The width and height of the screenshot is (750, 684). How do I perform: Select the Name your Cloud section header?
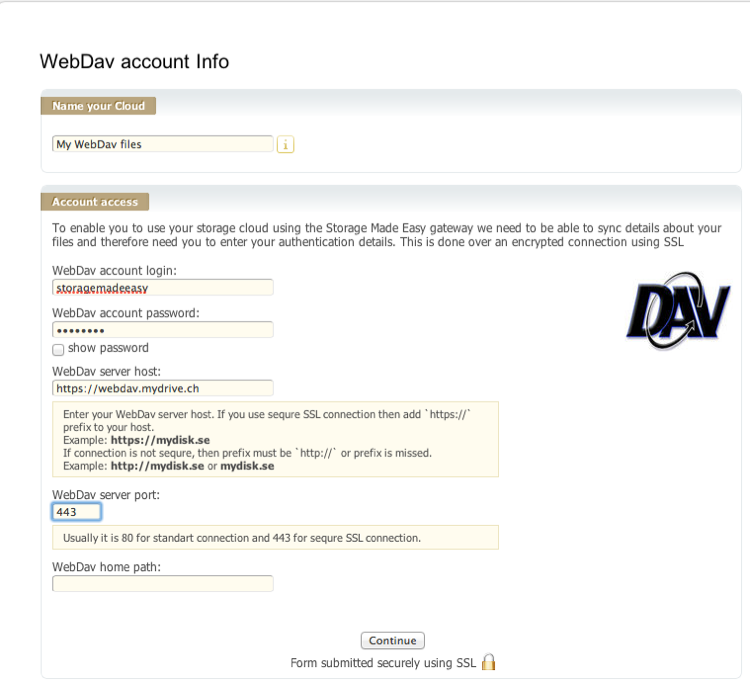pos(98,106)
